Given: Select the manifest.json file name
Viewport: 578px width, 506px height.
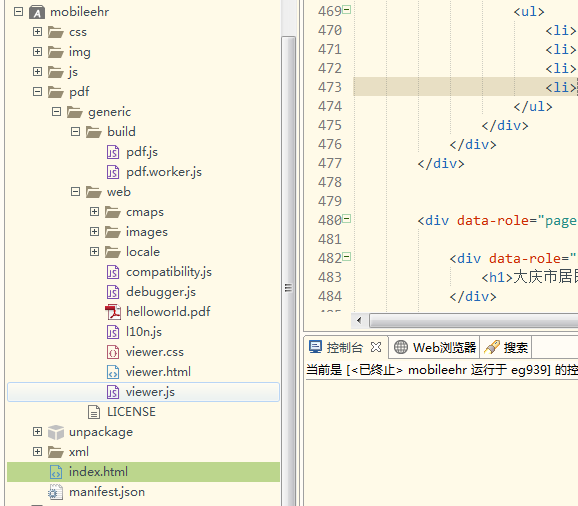Looking at the screenshot, I should coord(107,492).
